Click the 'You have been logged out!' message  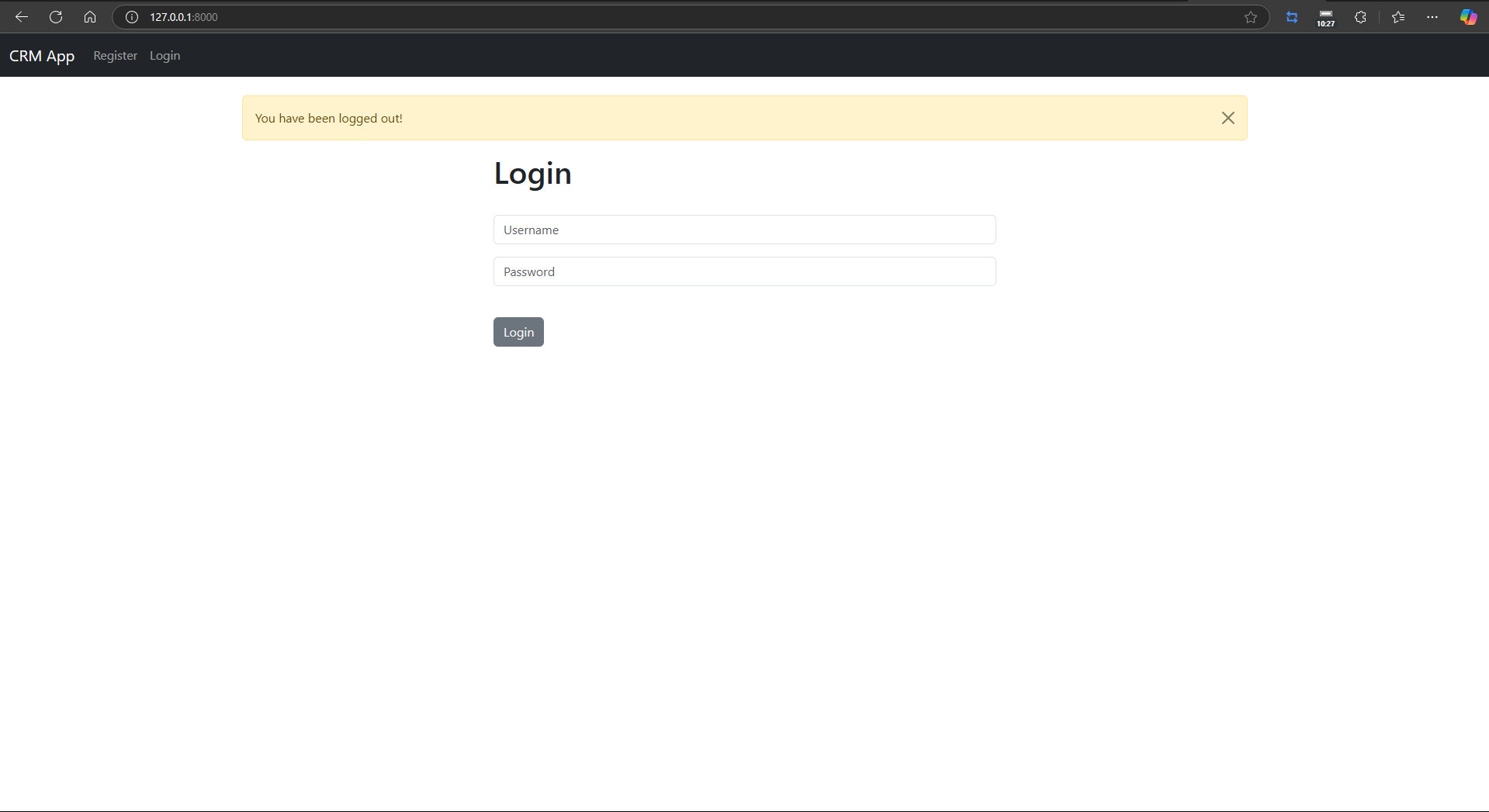pos(329,118)
